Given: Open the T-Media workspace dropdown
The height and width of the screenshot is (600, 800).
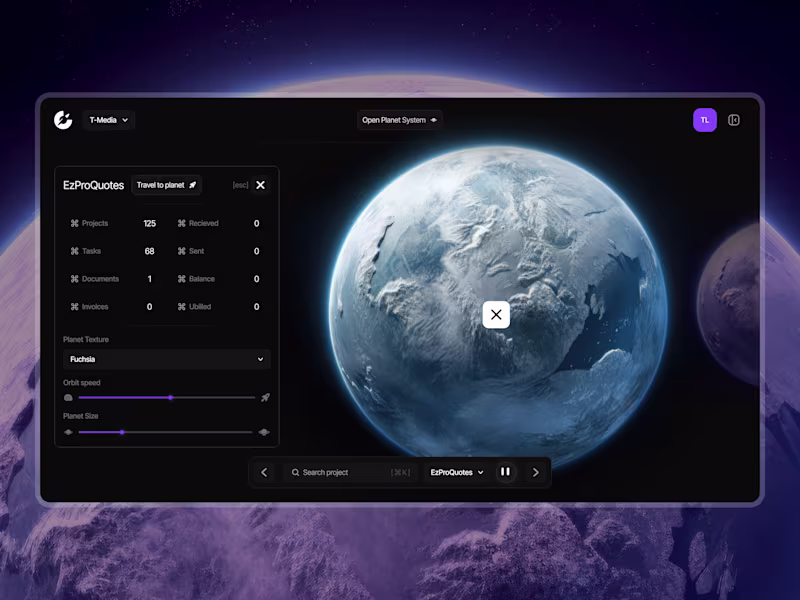Looking at the screenshot, I should [109, 120].
